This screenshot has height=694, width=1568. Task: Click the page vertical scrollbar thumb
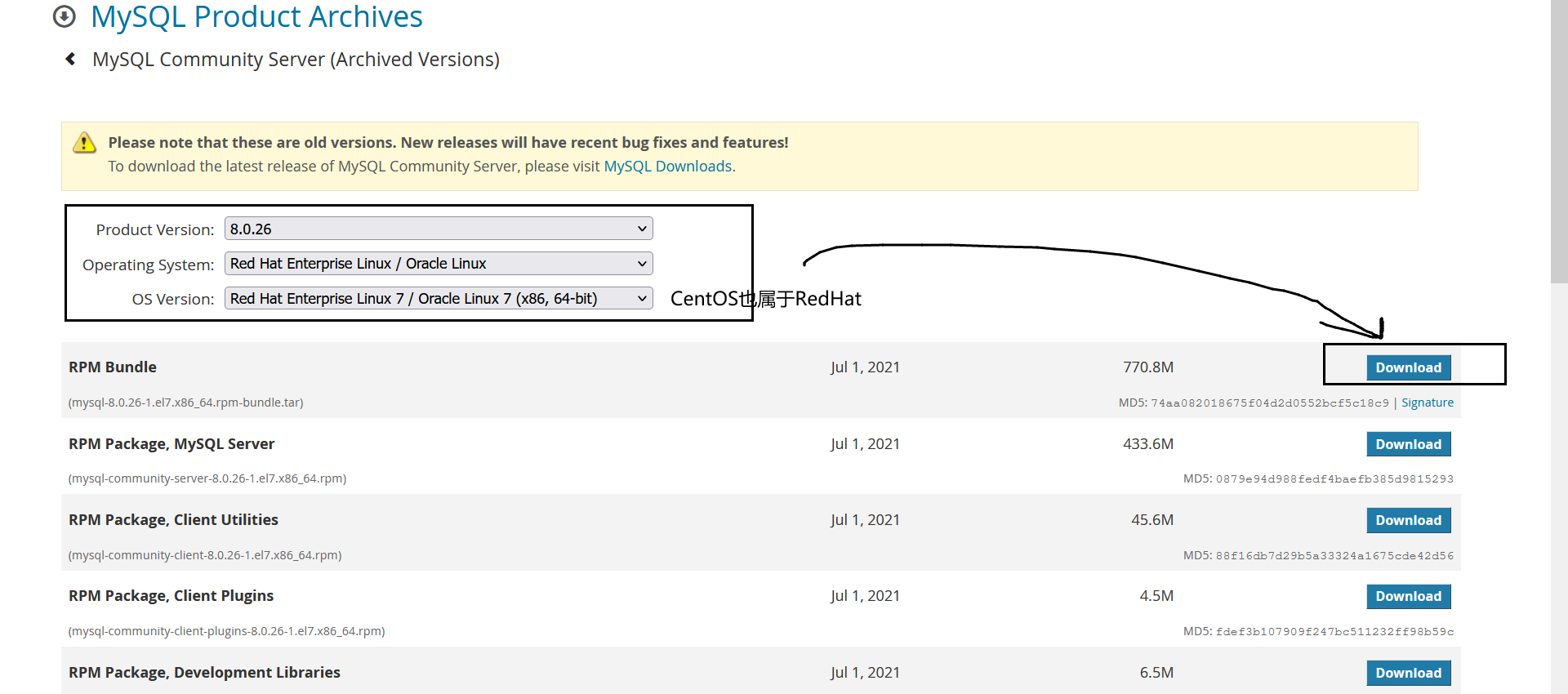pos(1559,141)
